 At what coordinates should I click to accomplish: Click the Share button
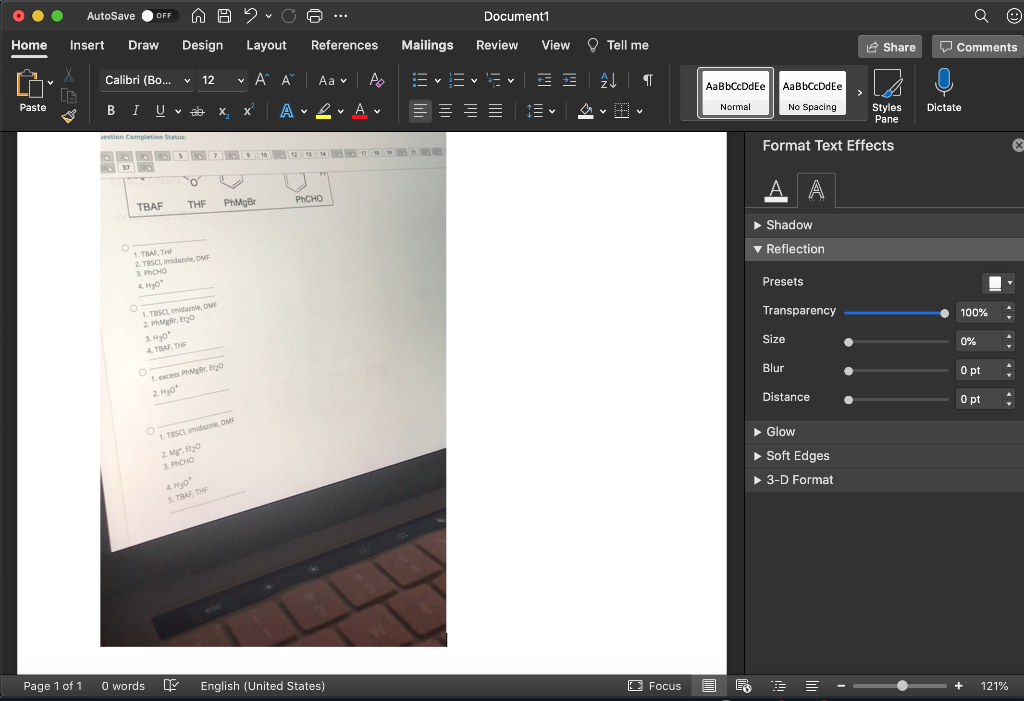(x=889, y=47)
